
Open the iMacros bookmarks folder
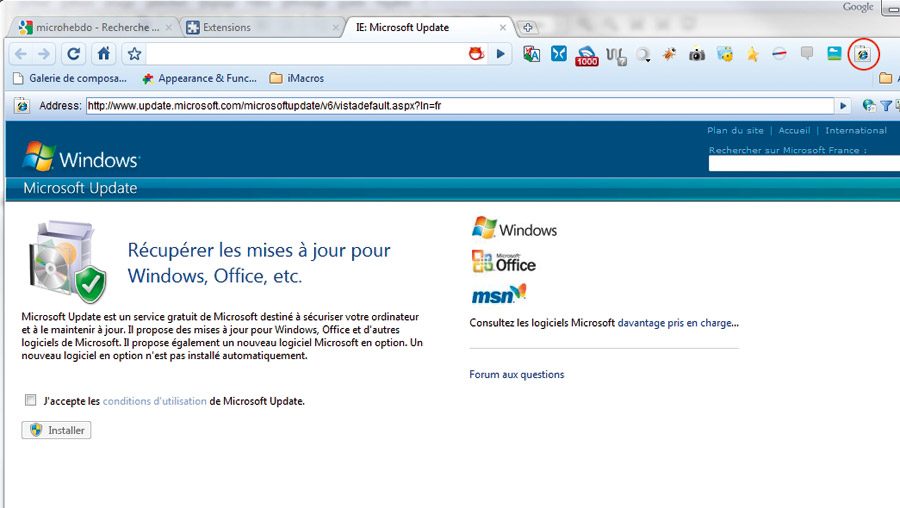(x=297, y=78)
